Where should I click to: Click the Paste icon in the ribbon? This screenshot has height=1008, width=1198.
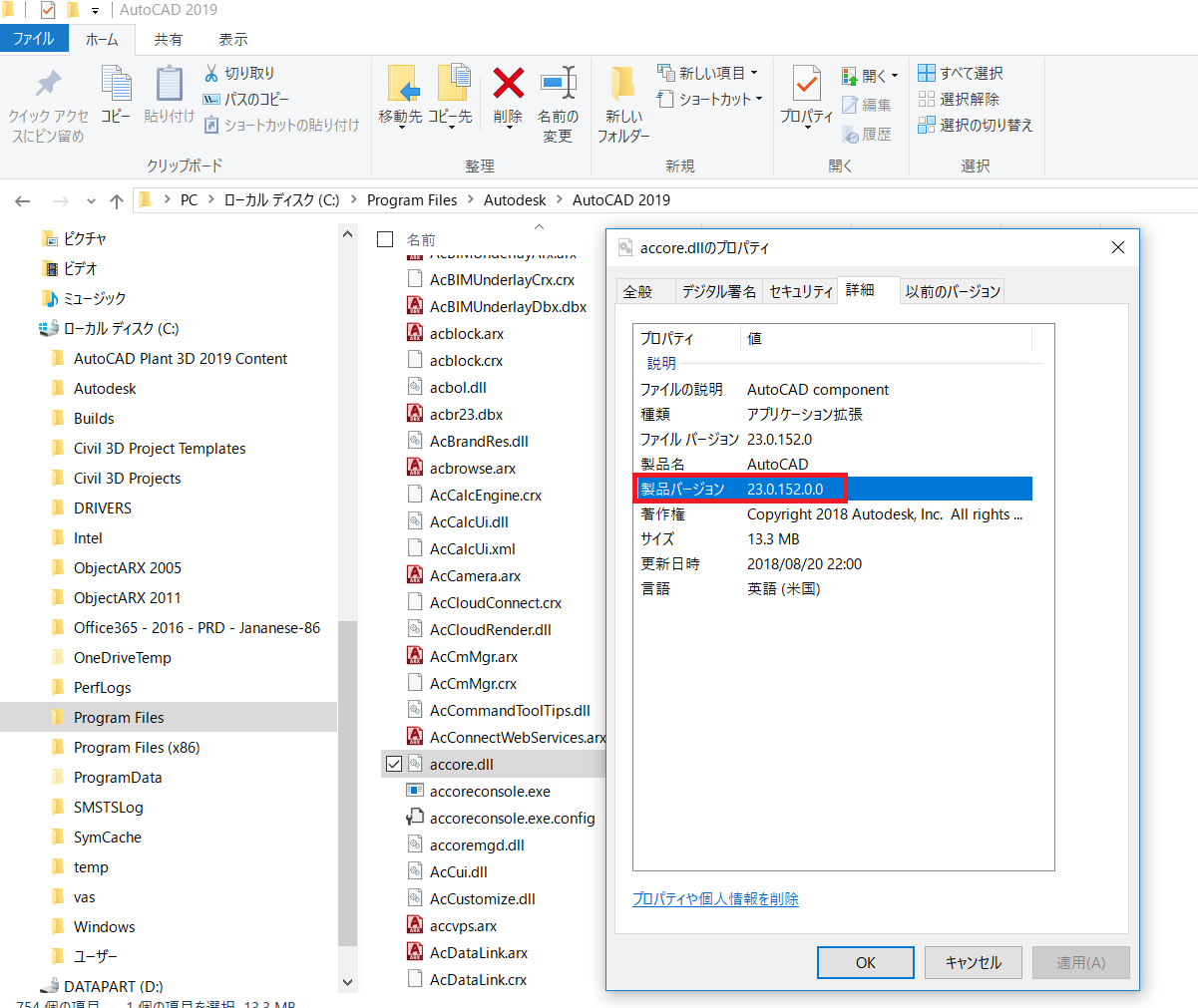(170, 84)
